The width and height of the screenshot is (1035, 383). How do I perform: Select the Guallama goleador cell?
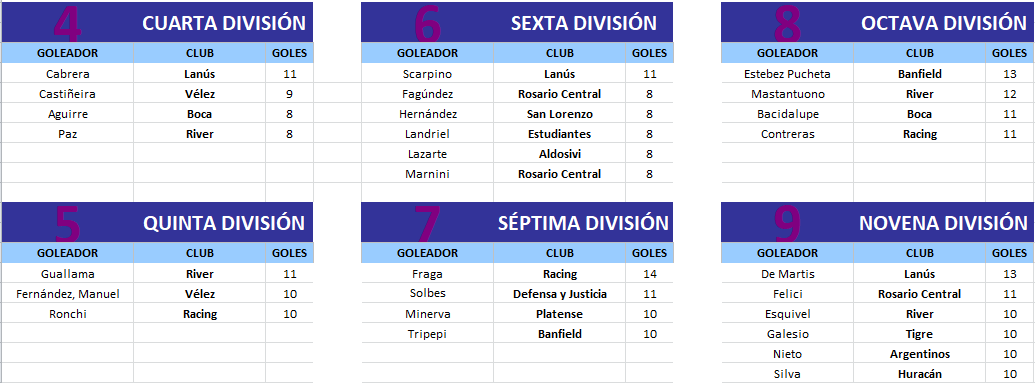click(68, 274)
